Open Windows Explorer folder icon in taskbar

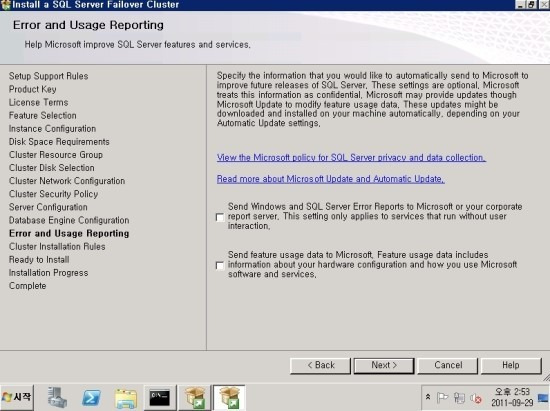click(126, 398)
